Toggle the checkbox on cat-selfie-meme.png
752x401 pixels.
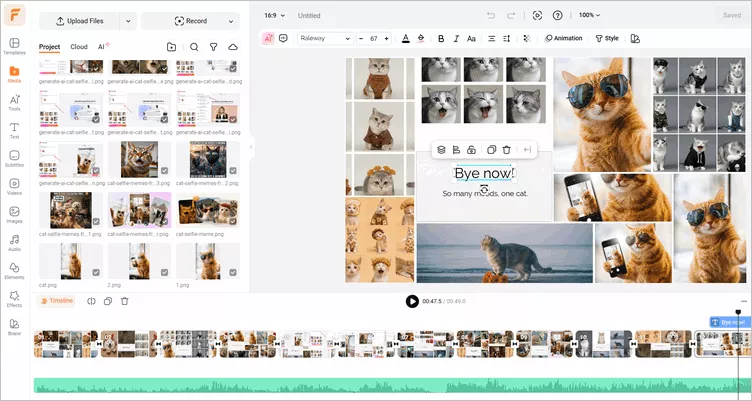pos(233,222)
